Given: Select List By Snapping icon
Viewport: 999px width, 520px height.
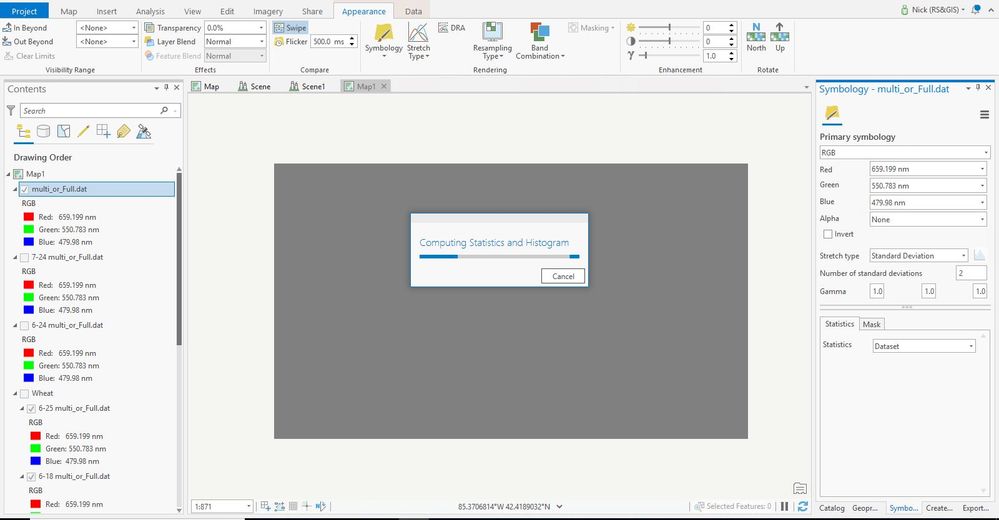Looking at the screenshot, I should [x=103, y=131].
